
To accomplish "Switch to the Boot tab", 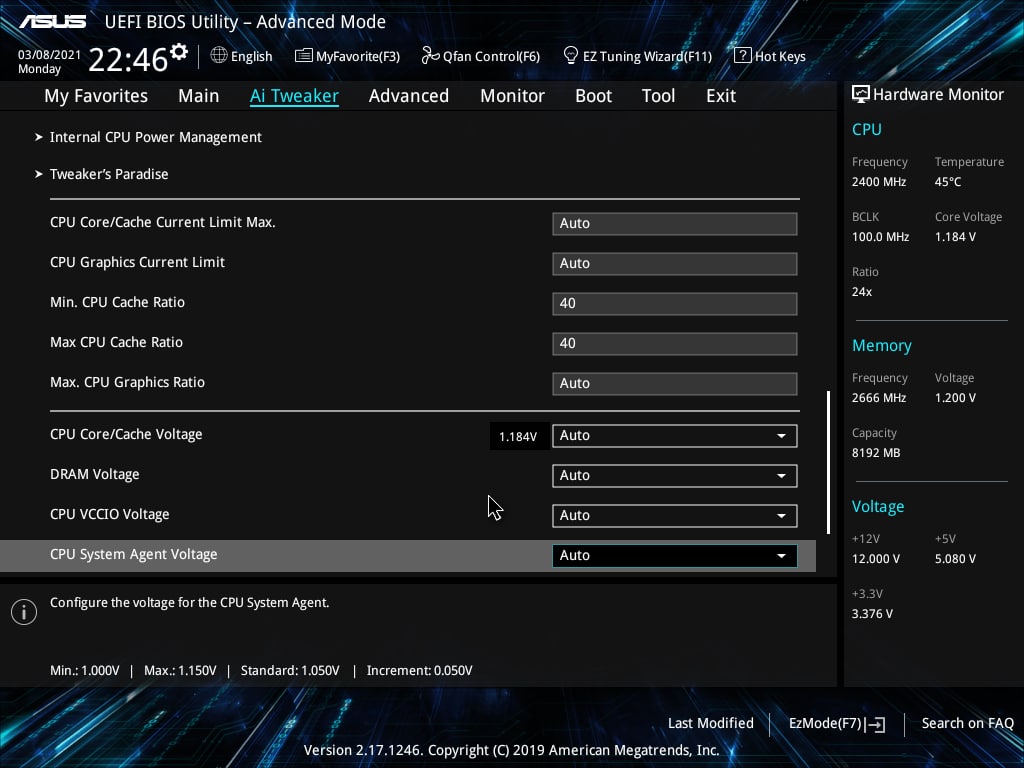I will pos(594,96).
